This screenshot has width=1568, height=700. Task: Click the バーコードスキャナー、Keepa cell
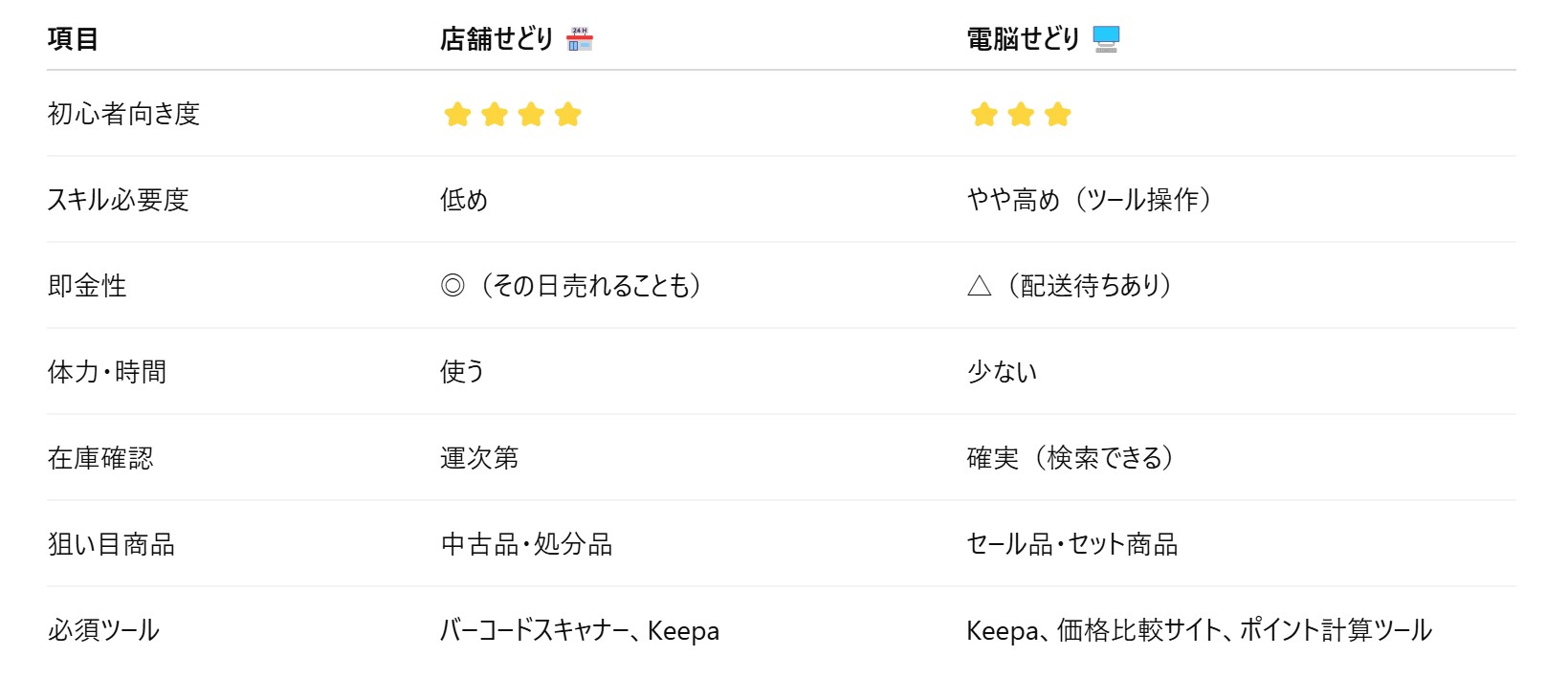pos(580,630)
